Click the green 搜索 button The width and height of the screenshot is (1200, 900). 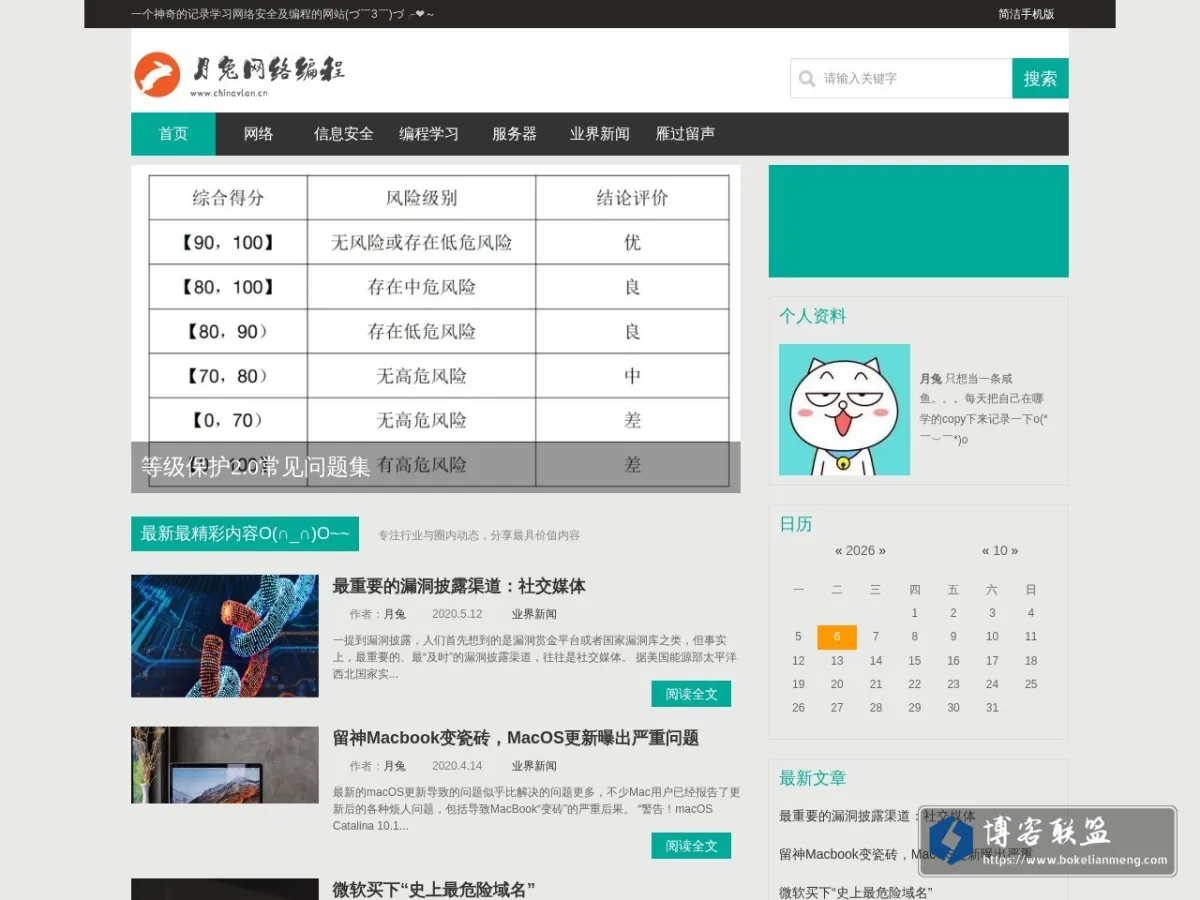[x=1040, y=78]
